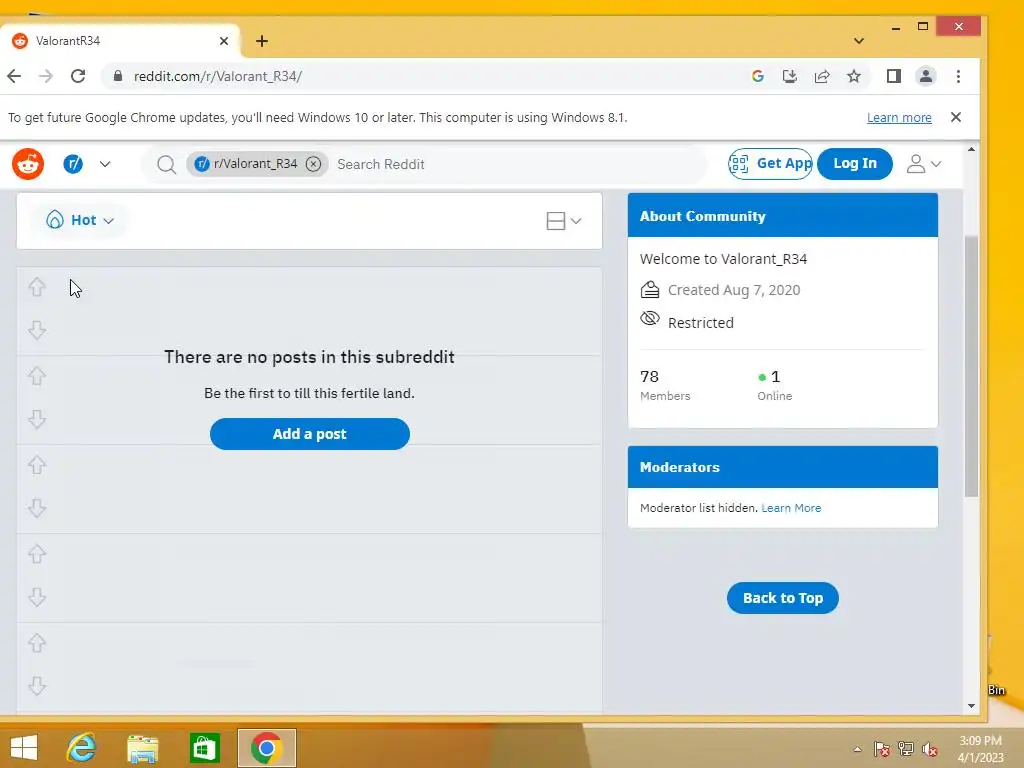
Task: Click the Action Center flag icon
Action: 882,748
